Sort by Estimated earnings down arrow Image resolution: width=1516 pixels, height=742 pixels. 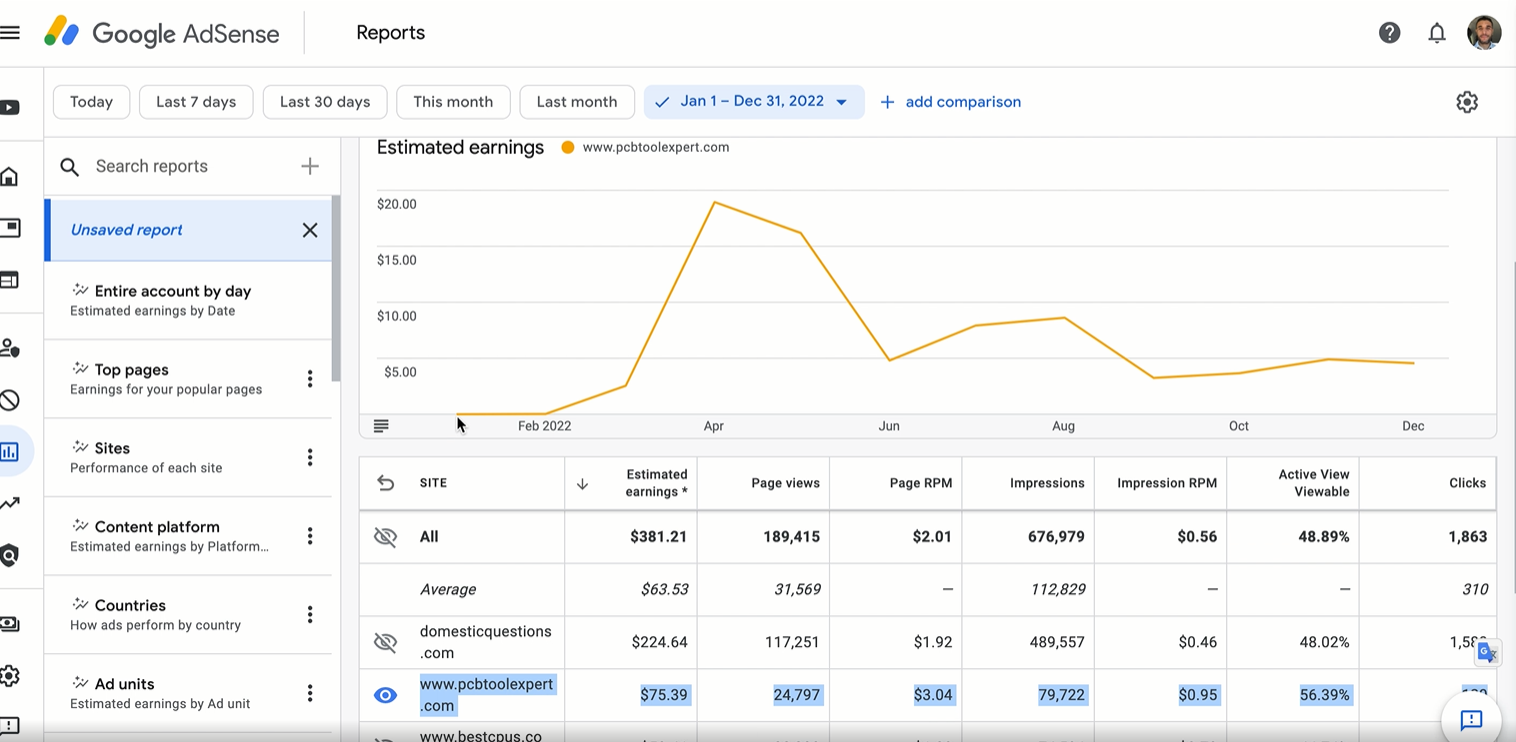pos(582,484)
